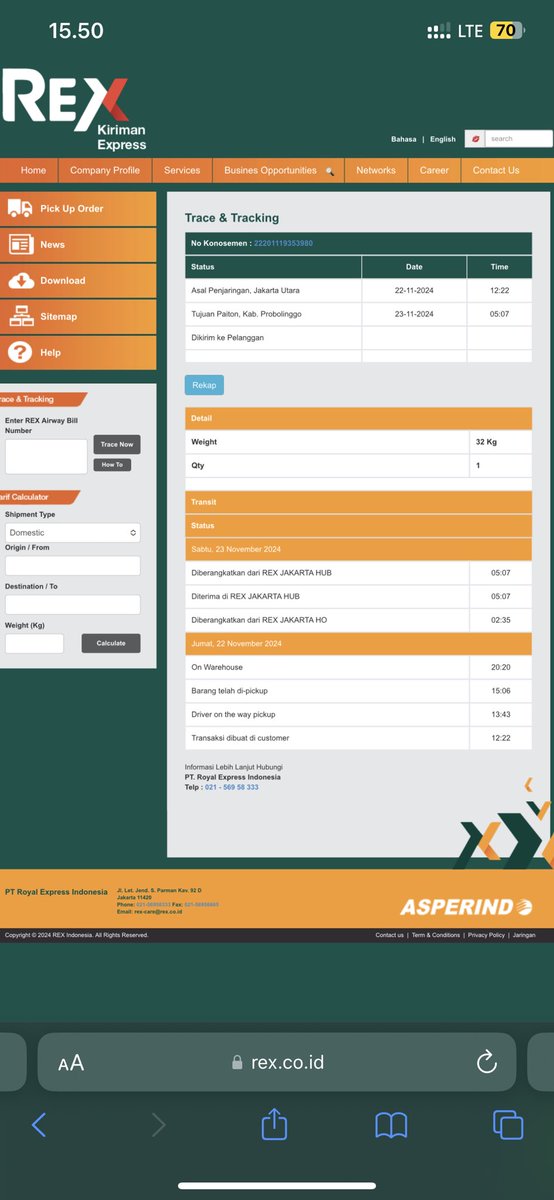This screenshot has height=1200, width=554.
Task: Click the Rekap button
Action: click(x=204, y=385)
